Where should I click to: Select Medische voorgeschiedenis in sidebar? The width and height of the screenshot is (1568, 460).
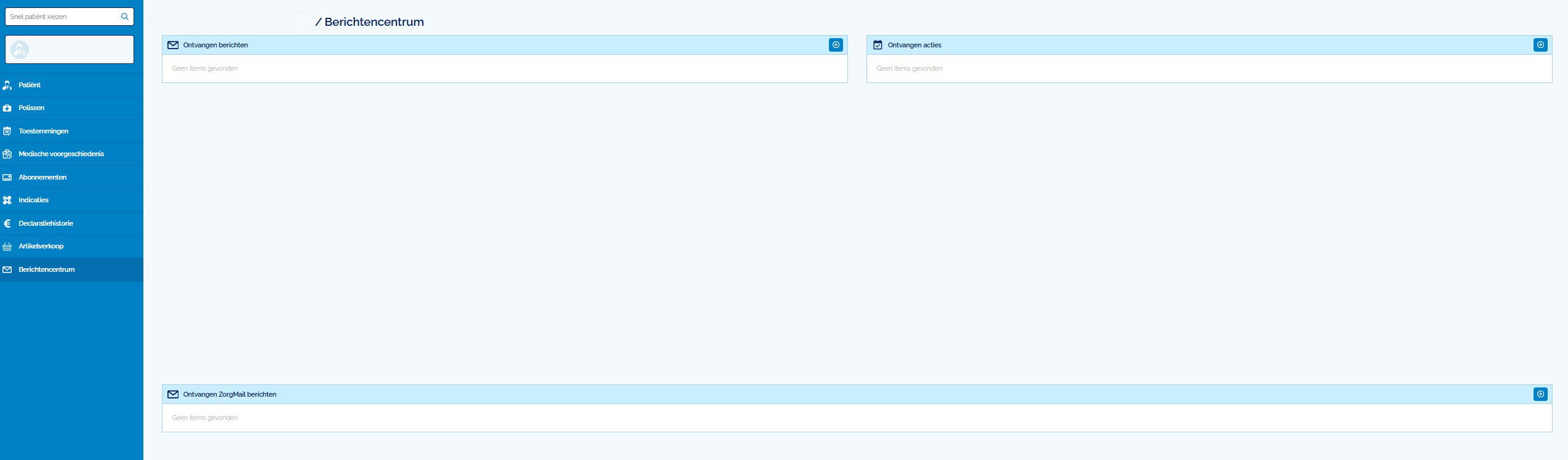(x=61, y=154)
